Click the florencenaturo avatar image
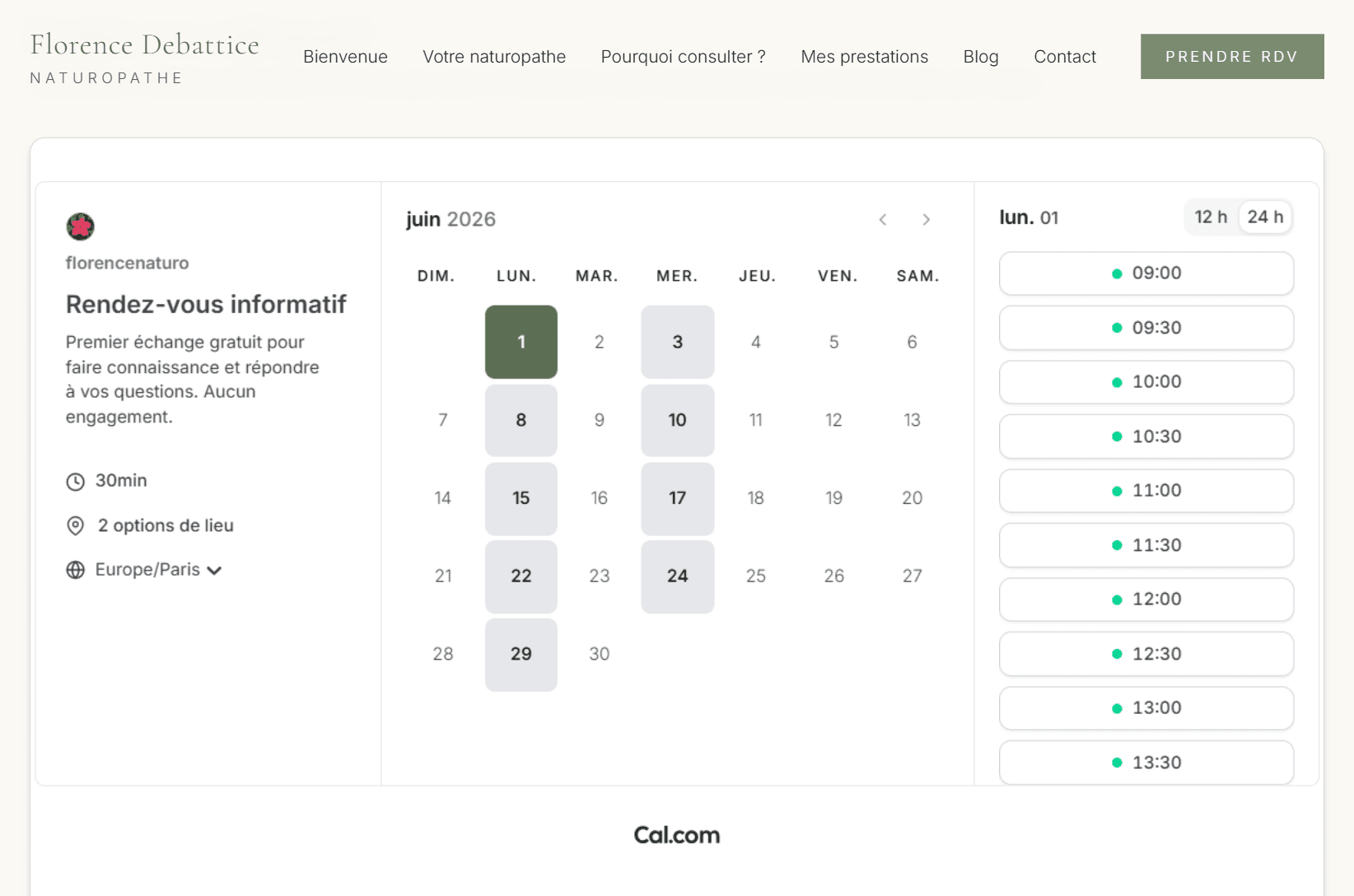The image size is (1354, 896). point(80,226)
